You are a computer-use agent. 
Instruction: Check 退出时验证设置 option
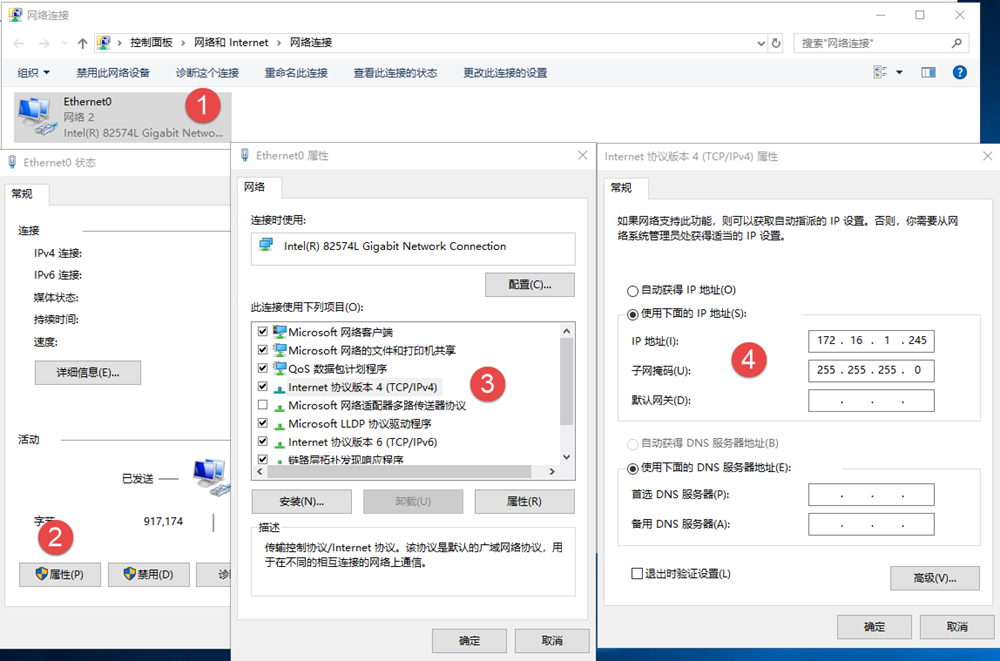click(637, 574)
